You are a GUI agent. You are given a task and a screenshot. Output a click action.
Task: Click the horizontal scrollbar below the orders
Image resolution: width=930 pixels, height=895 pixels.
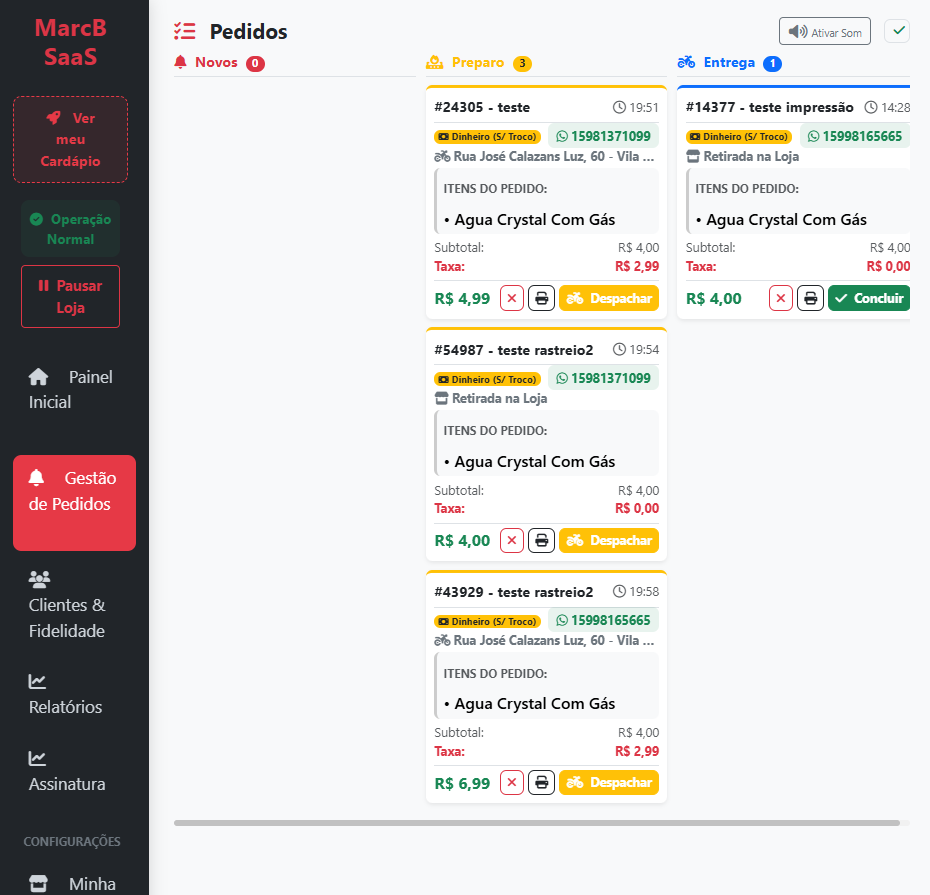click(x=536, y=823)
